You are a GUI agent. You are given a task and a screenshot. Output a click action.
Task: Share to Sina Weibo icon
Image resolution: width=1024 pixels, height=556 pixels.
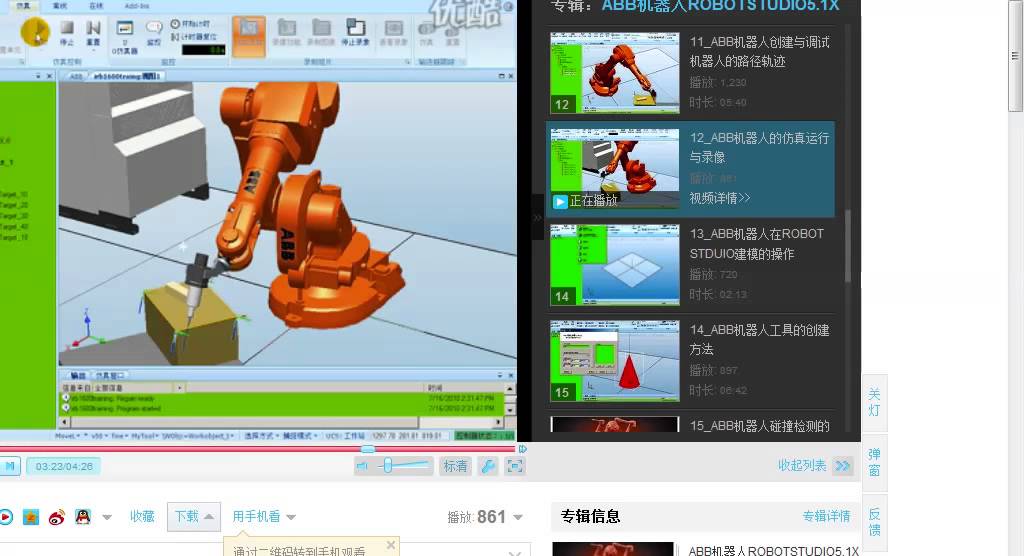(x=57, y=517)
